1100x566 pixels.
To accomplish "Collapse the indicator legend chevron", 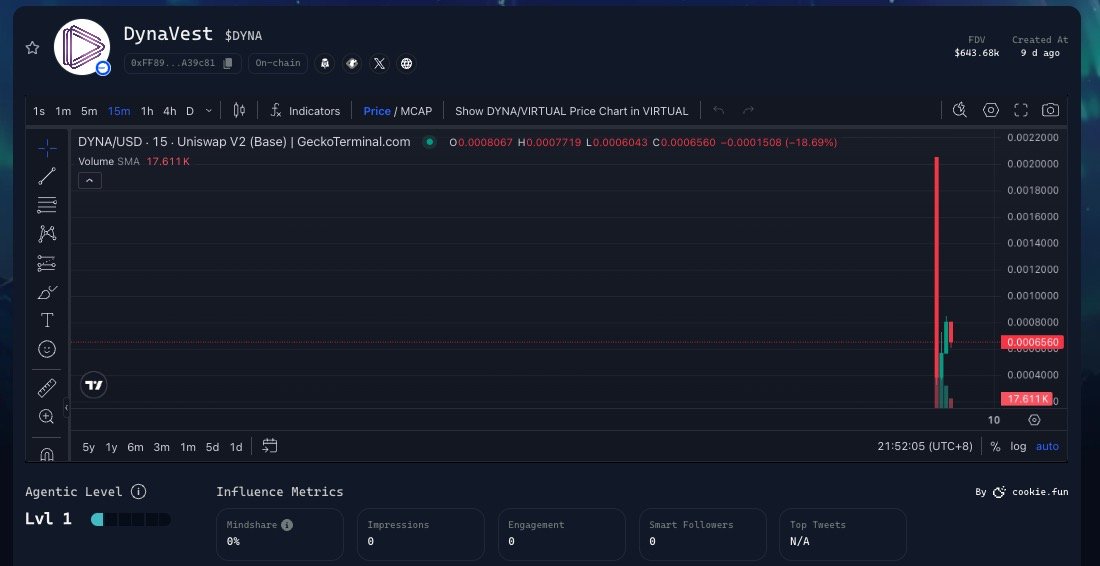I will (90, 180).
